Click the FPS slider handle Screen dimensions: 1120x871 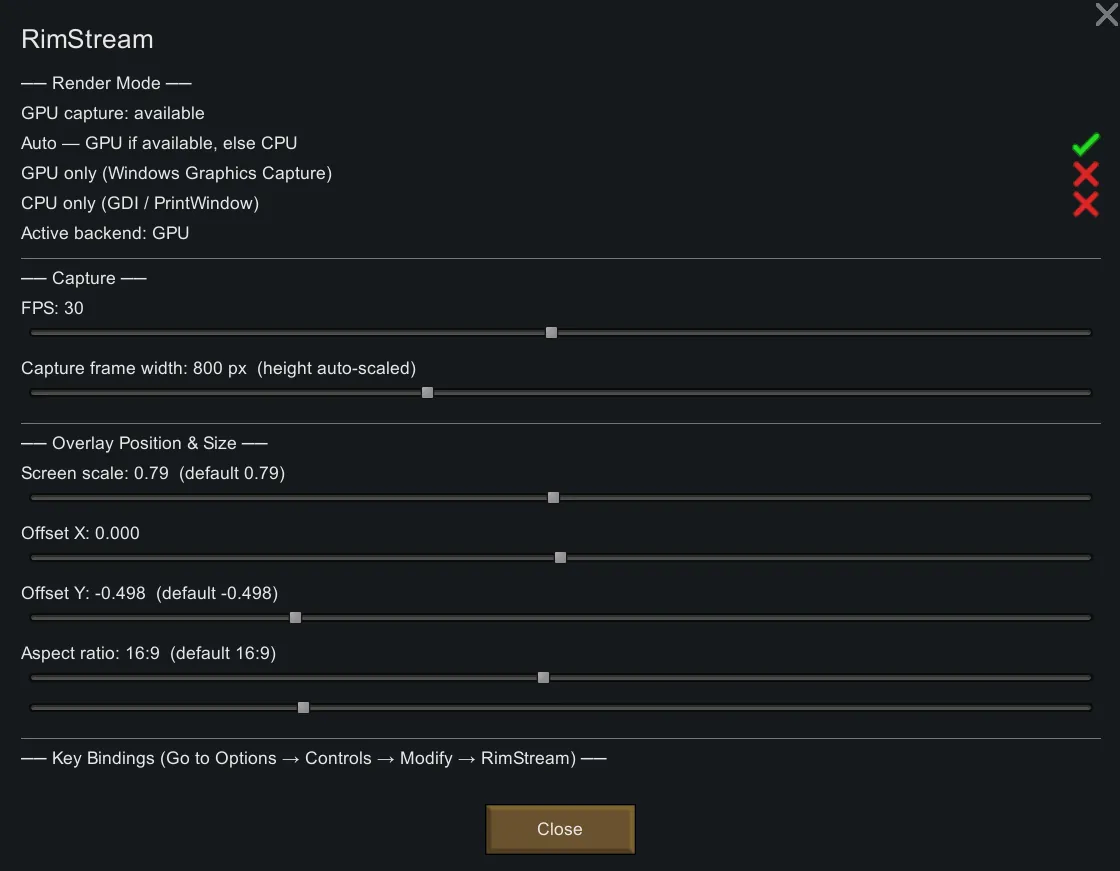(551, 333)
